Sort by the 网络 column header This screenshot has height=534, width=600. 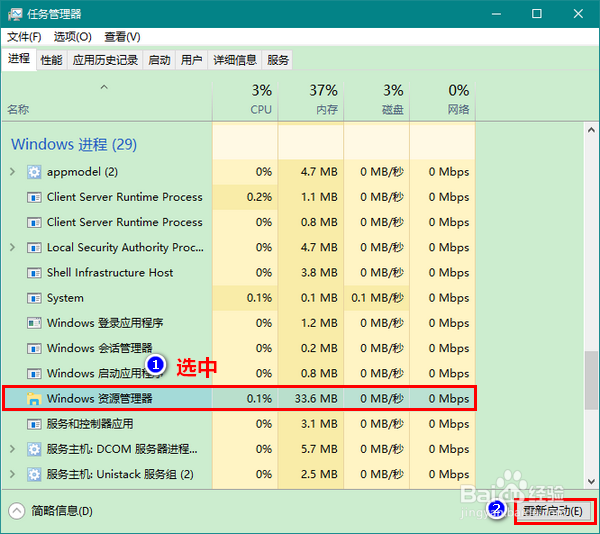pos(443,101)
